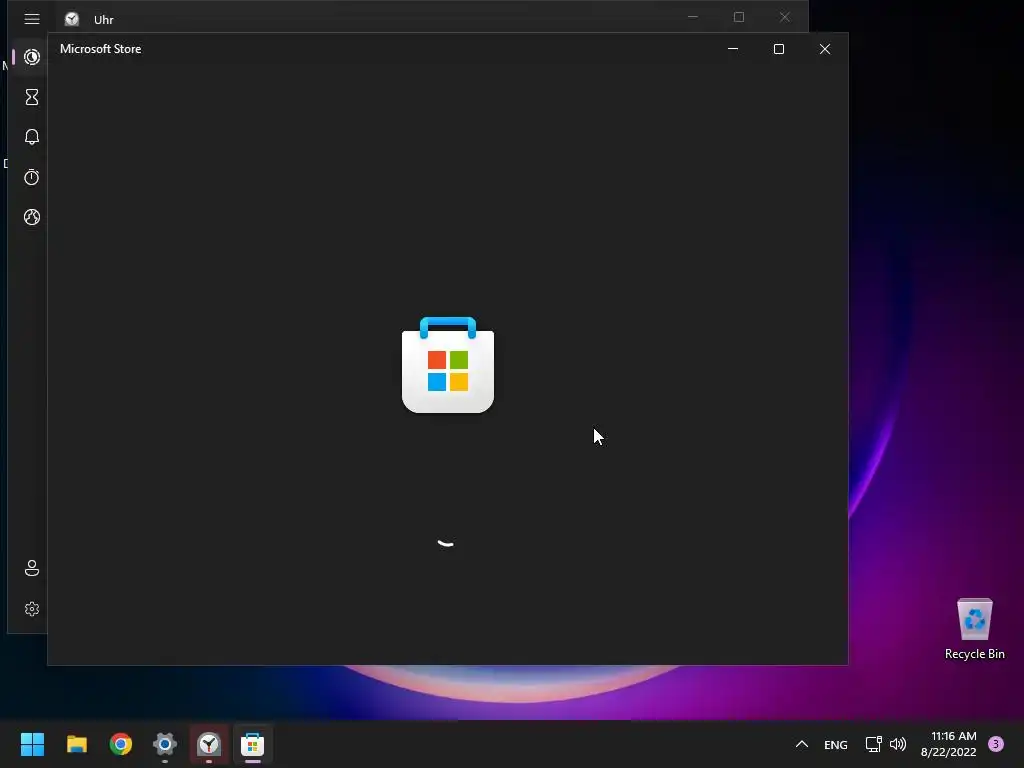Select the Recycle Bin desktop icon
This screenshot has height=768, width=1024.
[974, 629]
